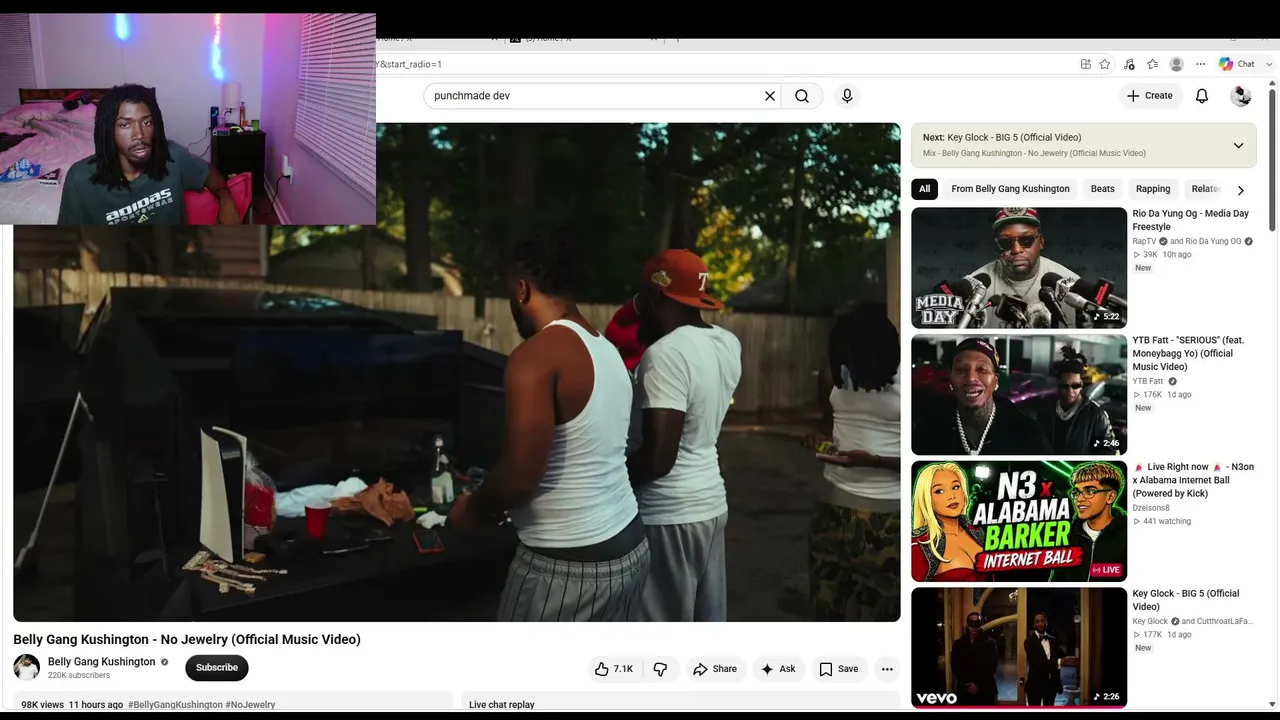
Task: Open Belly Gang Kushington channel avatar
Action: pyautogui.click(x=27, y=667)
